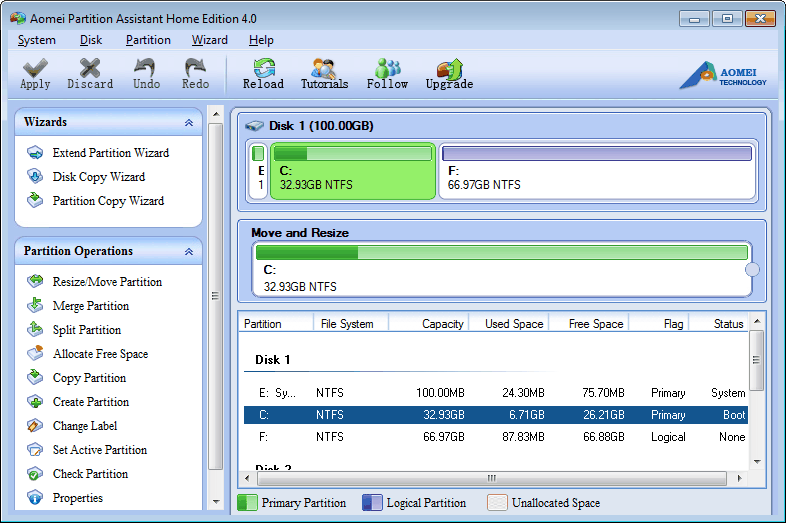The height and width of the screenshot is (523, 786).
Task: Select the C: partition block in Disk 1
Action: (x=353, y=171)
